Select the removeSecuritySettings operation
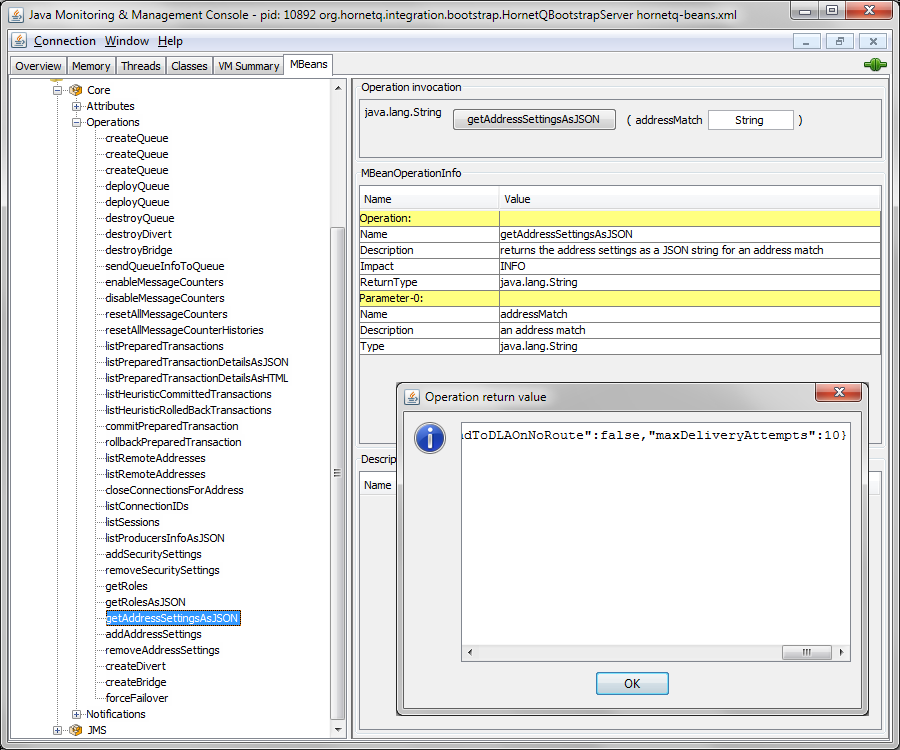 162,570
